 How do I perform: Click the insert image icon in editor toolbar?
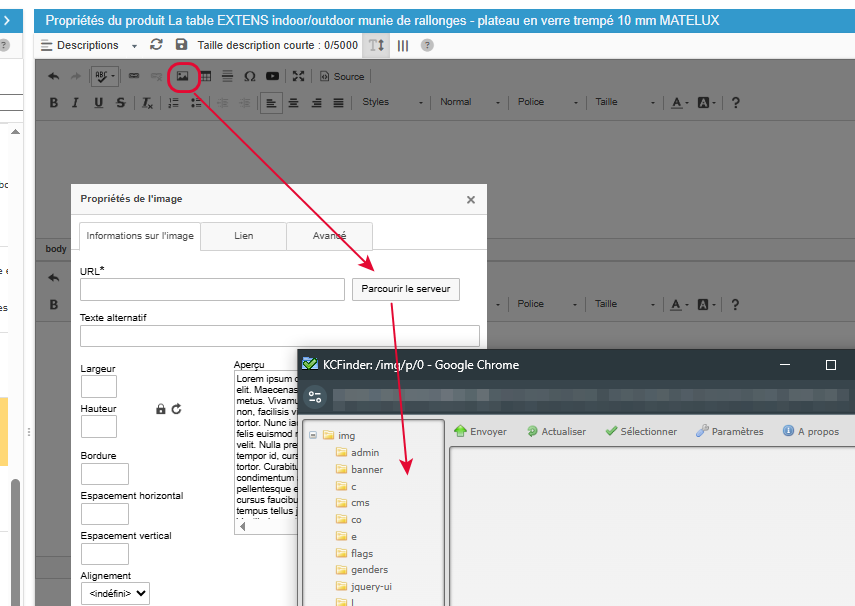point(182,76)
